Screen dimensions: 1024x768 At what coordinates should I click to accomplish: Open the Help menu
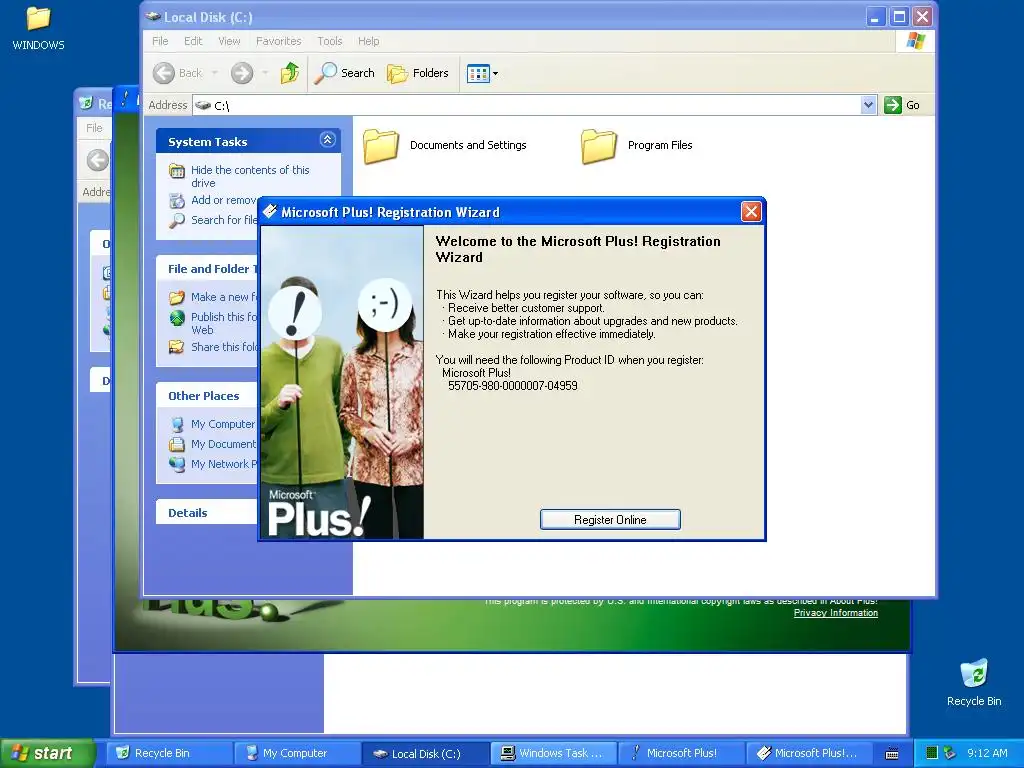point(368,41)
